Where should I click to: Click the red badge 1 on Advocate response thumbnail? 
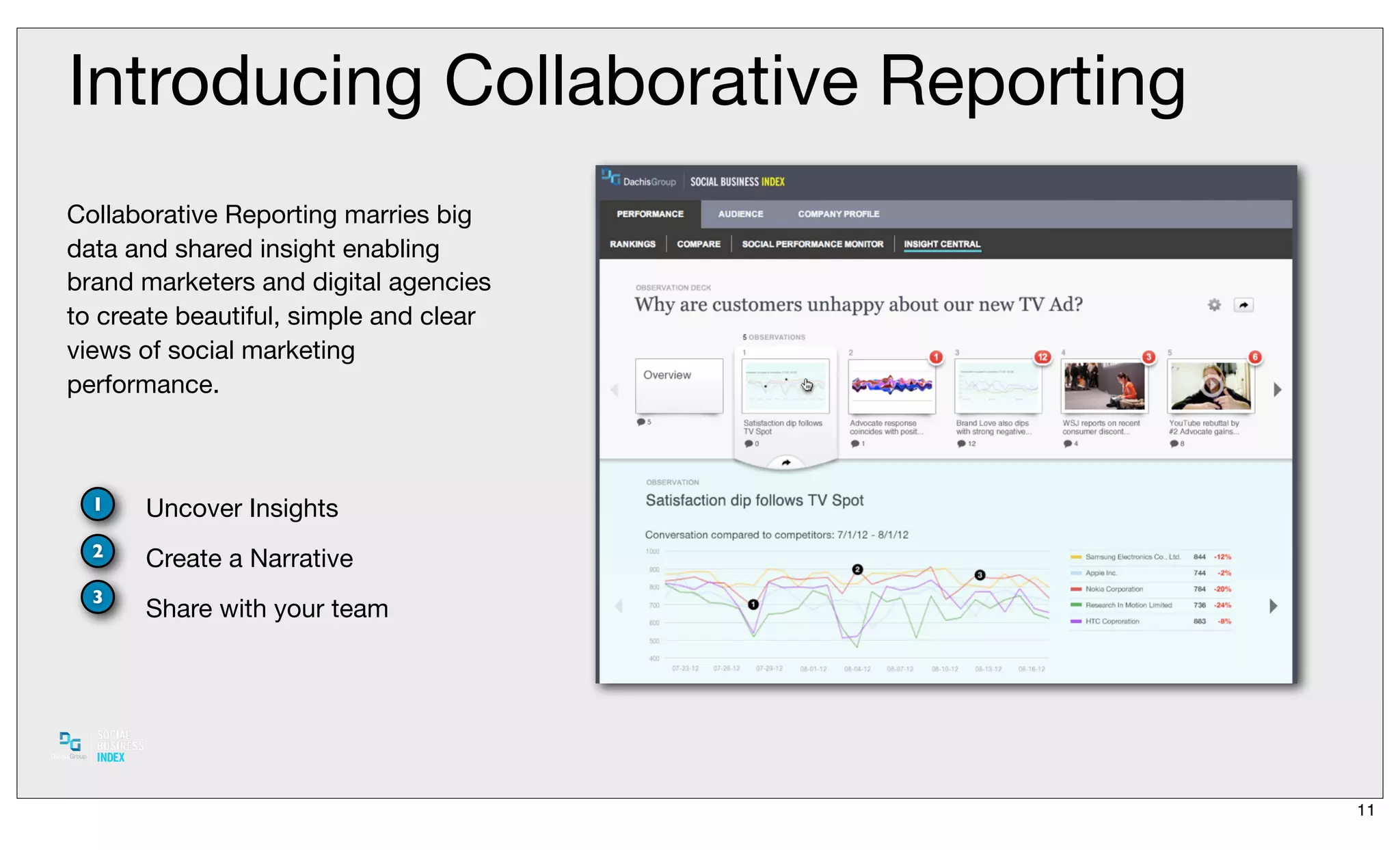pyautogui.click(x=936, y=357)
